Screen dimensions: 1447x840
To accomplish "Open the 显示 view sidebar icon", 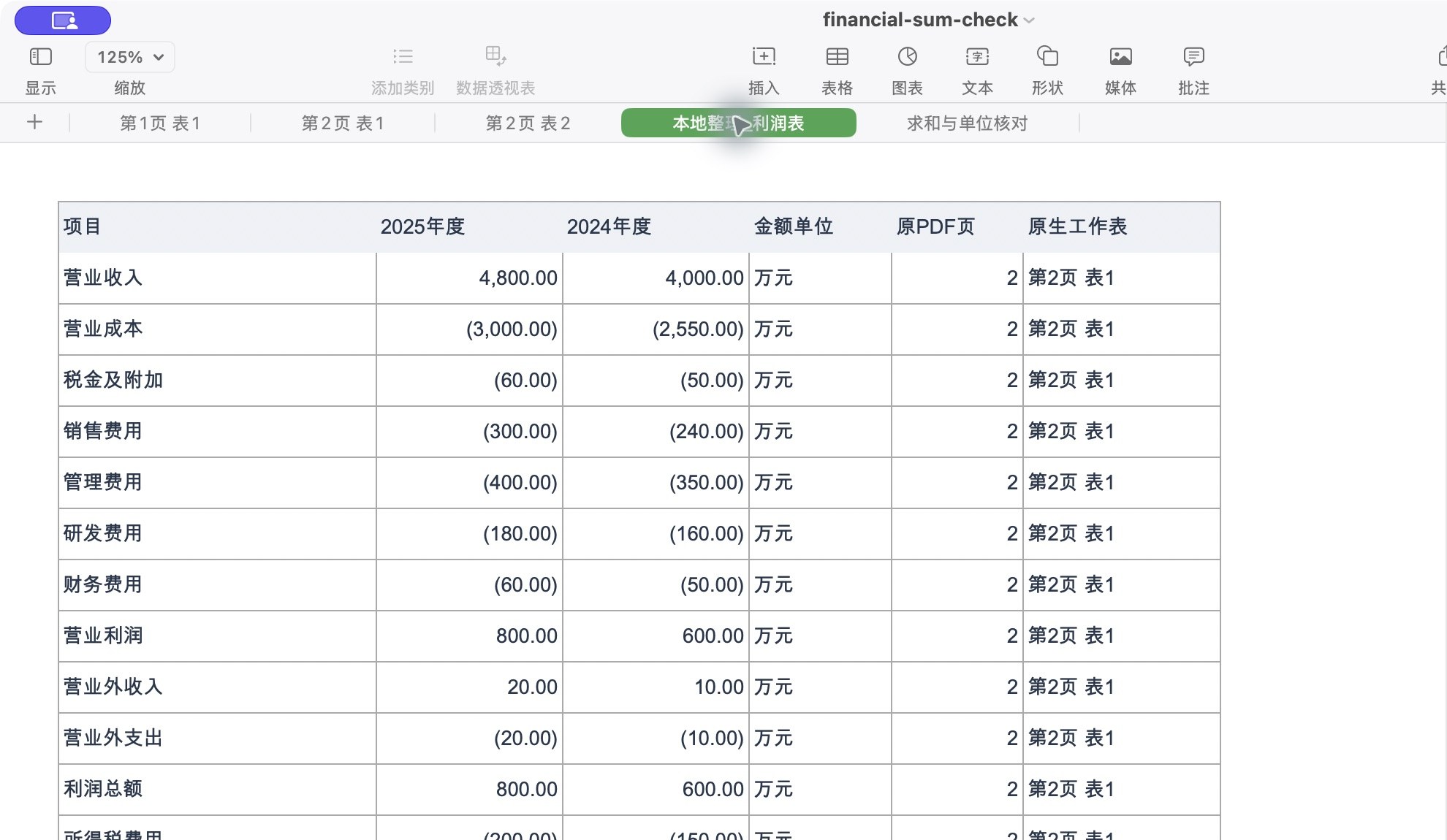I will point(40,56).
